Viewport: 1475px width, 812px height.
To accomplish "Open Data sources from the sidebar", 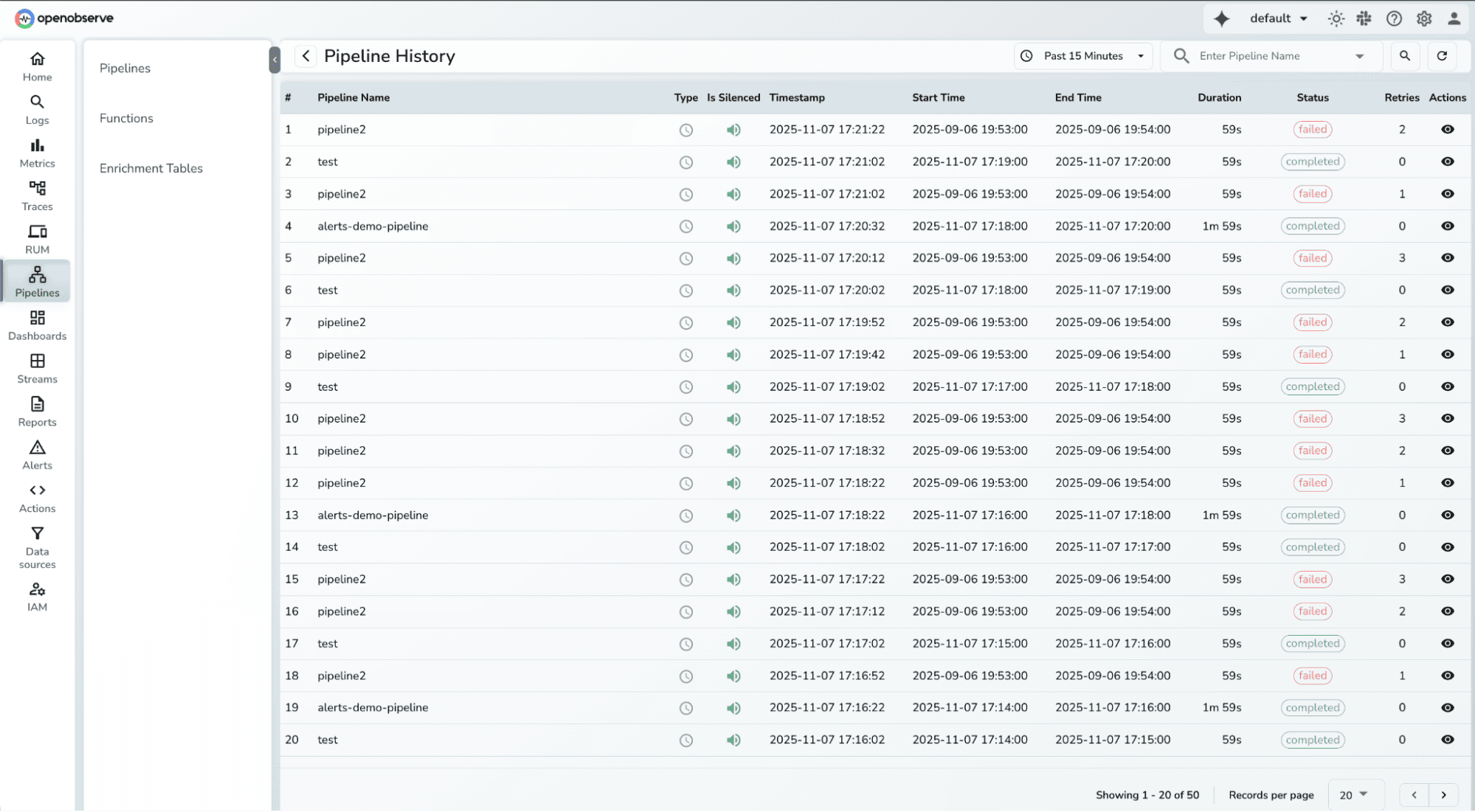I will (37, 546).
